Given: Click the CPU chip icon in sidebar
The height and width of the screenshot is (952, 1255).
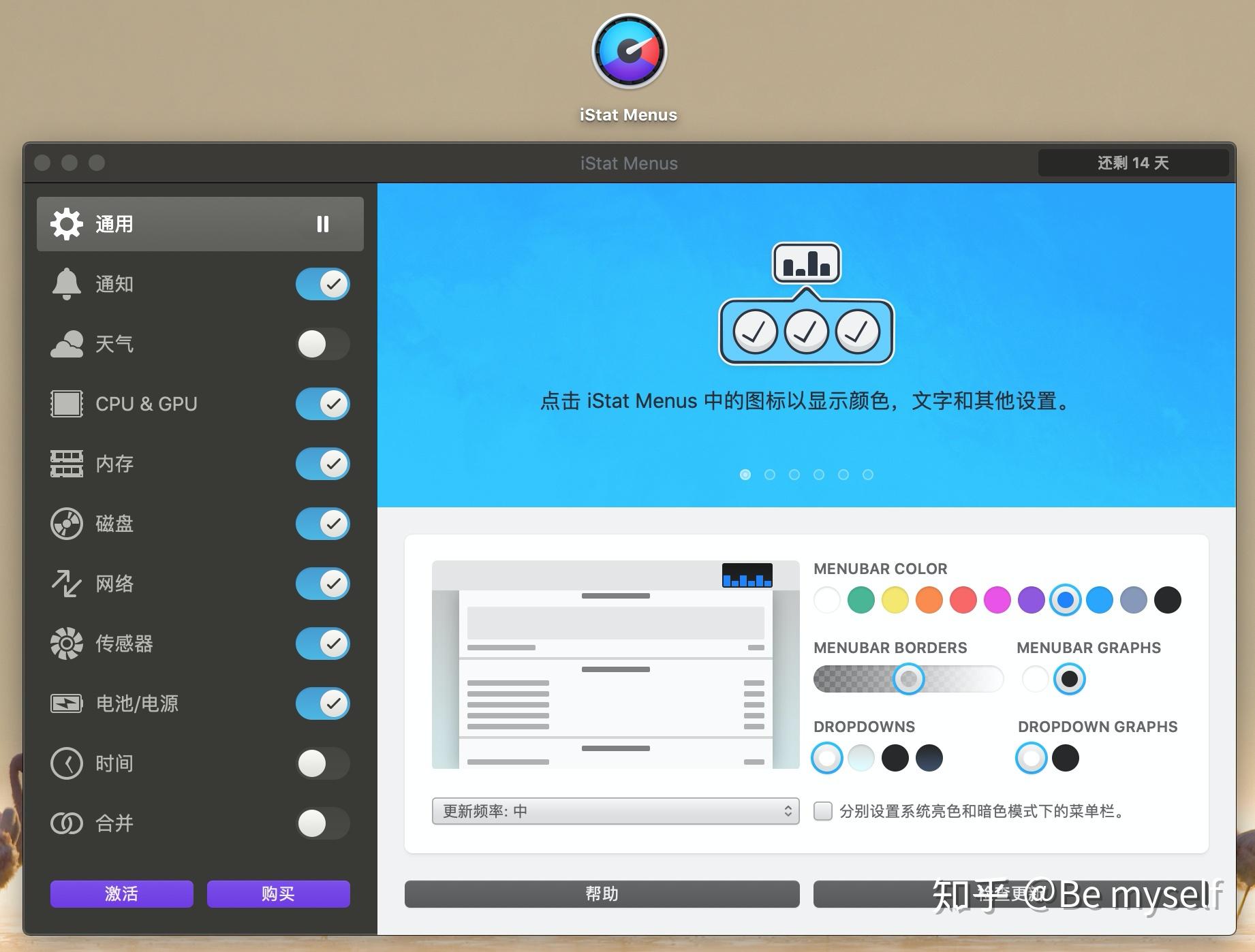Looking at the screenshot, I should pyautogui.click(x=67, y=404).
